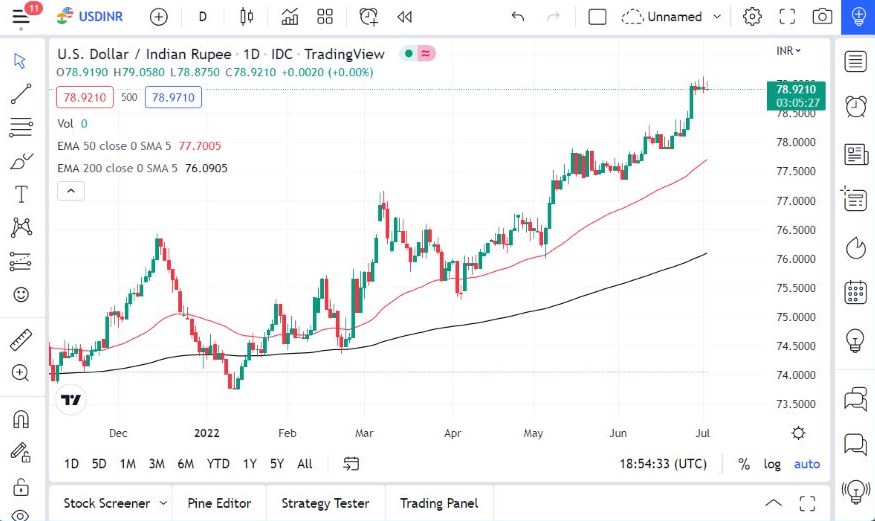Open the hotlists panel
The image size is (875, 521).
pyautogui.click(x=855, y=248)
